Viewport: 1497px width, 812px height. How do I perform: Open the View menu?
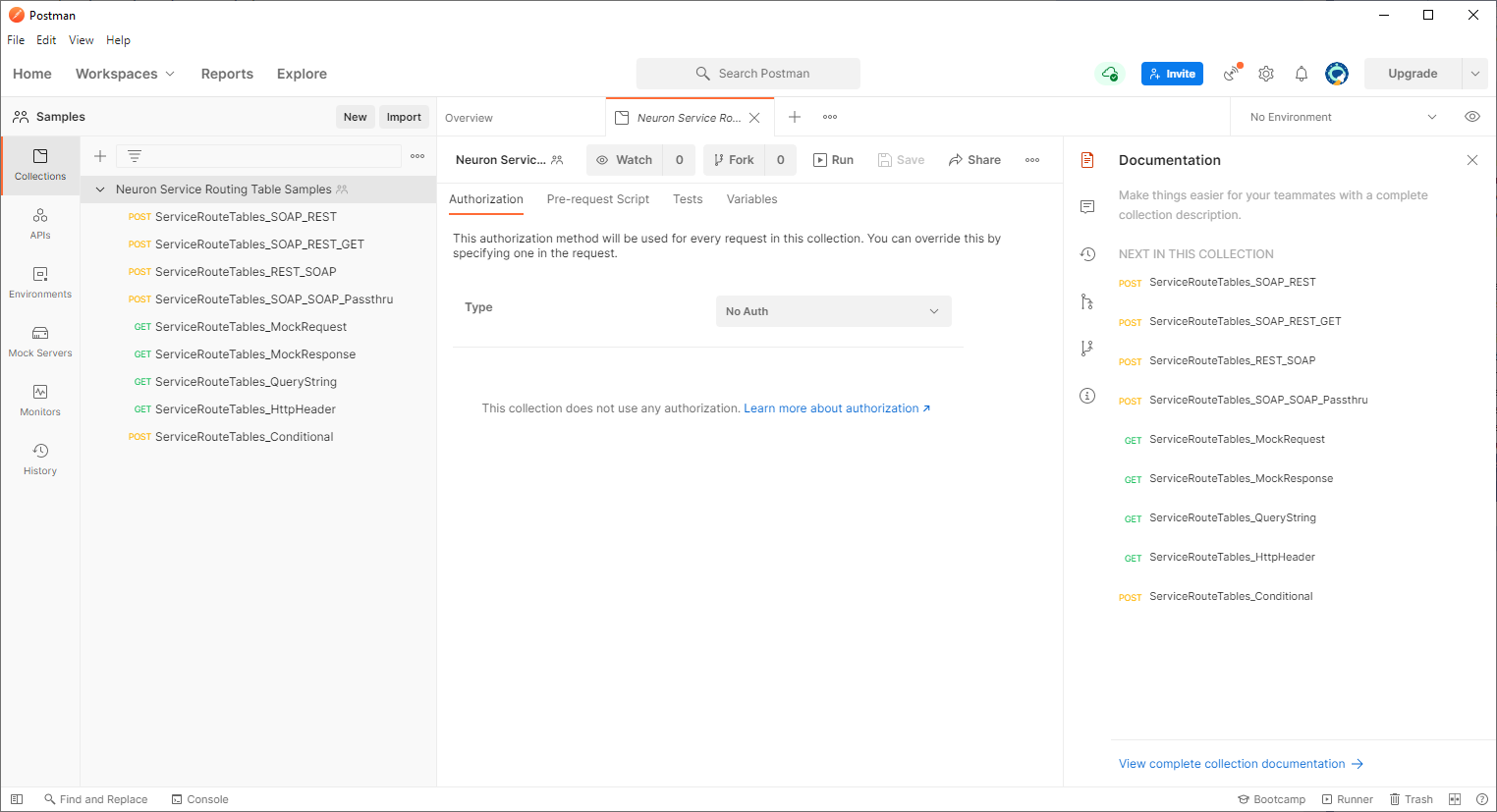82,40
